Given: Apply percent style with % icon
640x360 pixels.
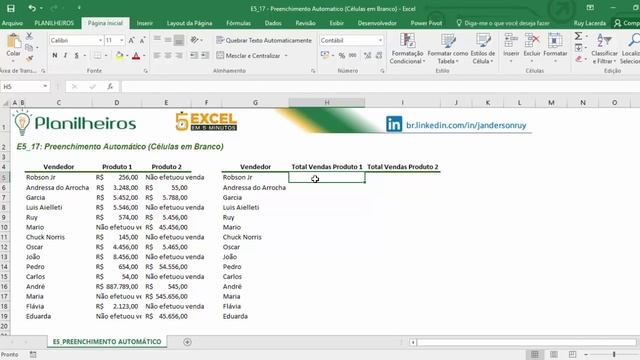Looking at the screenshot, I should point(342,56).
